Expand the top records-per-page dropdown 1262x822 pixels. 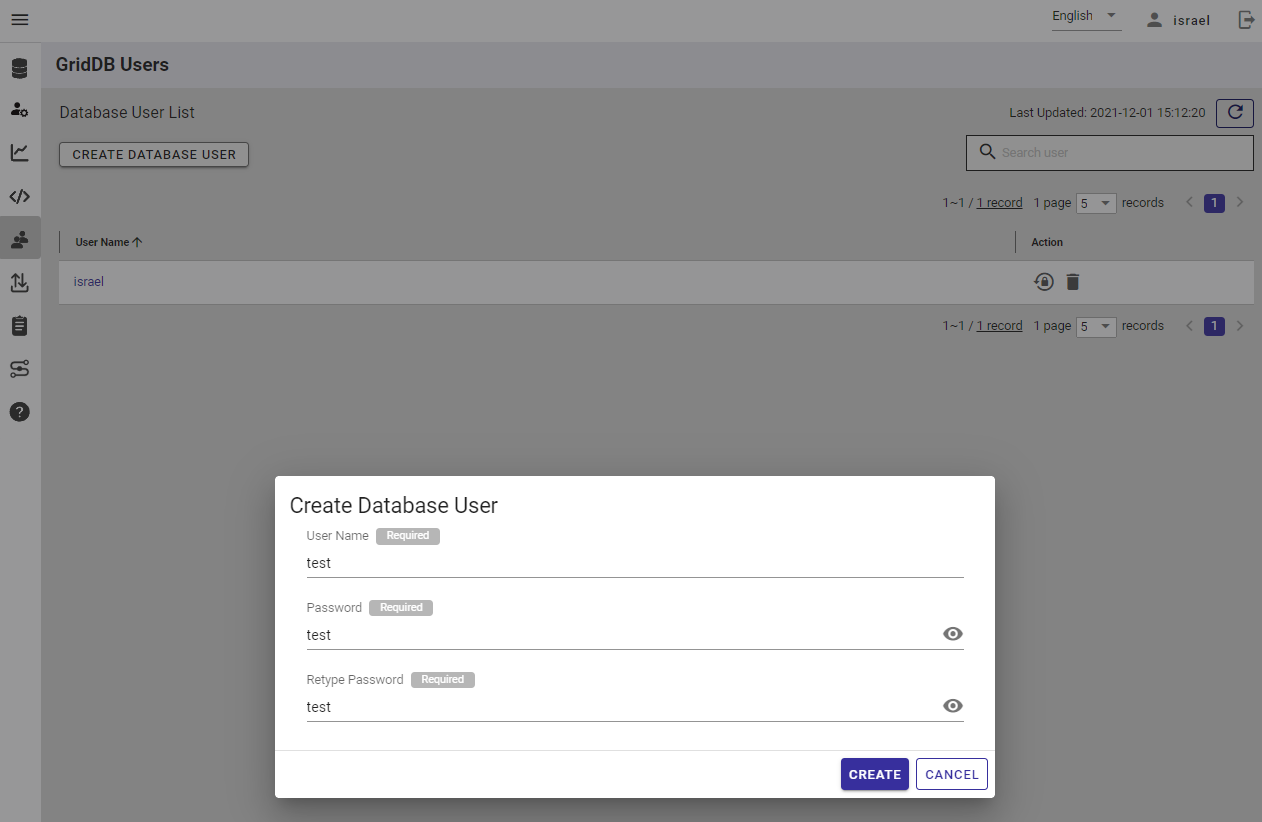point(1096,203)
